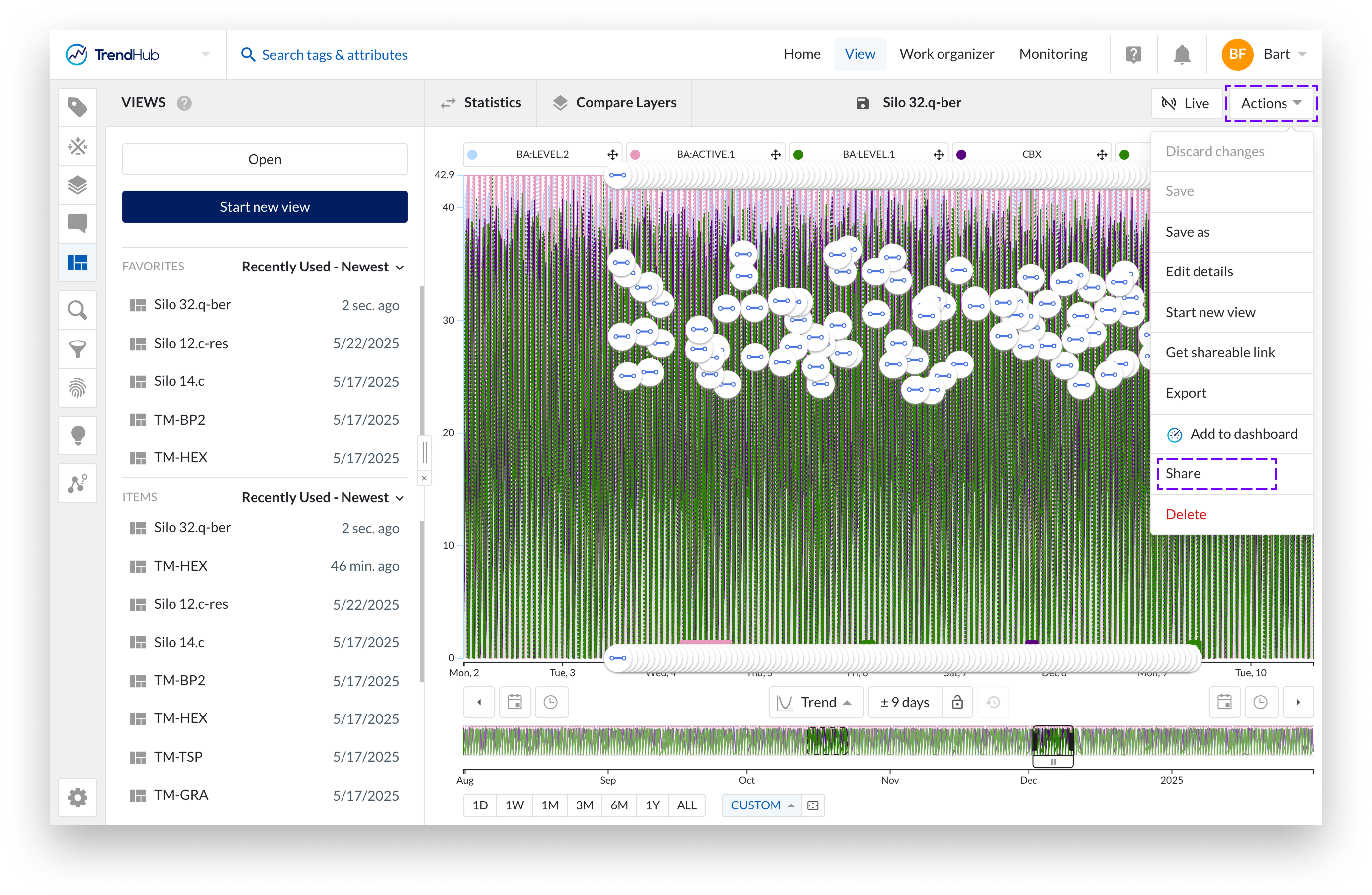Click the comments speech-bubble icon

click(77, 223)
